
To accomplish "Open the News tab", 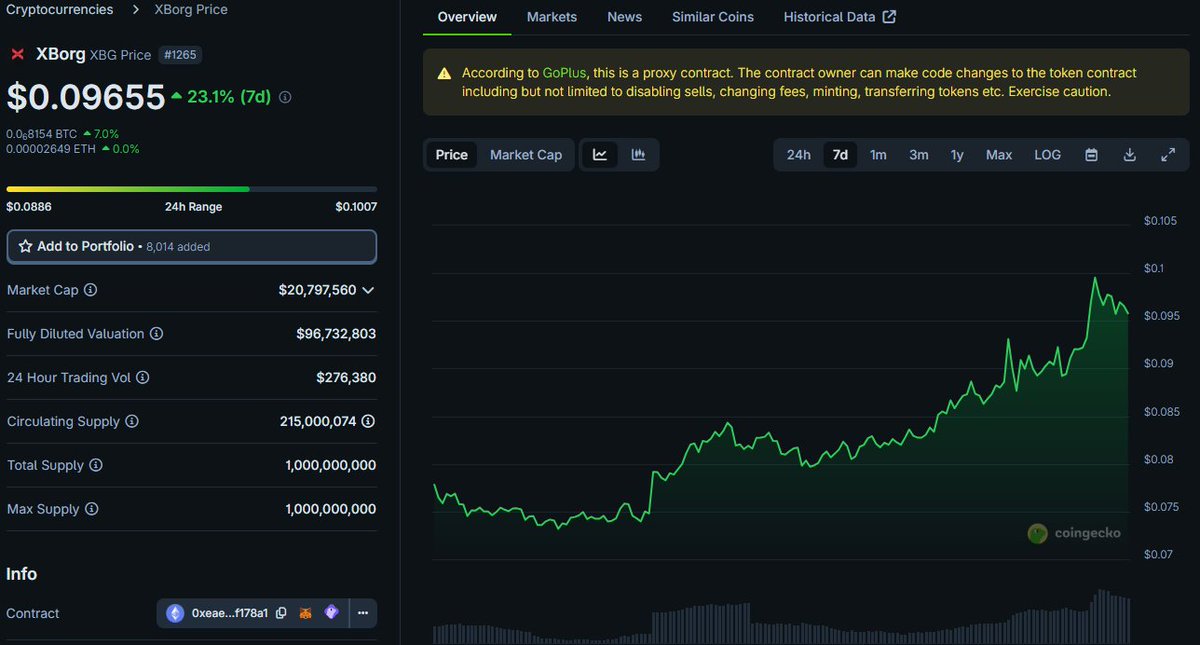I will (x=625, y=17).
